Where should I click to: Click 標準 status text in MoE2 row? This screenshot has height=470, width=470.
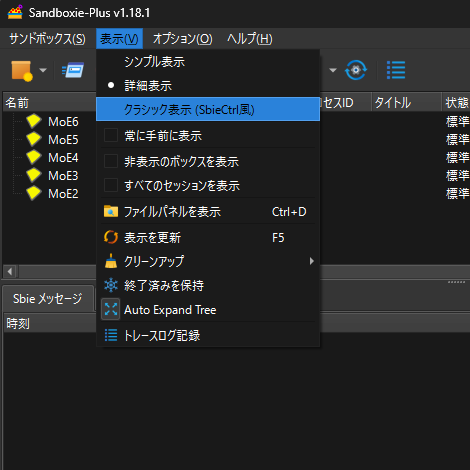point(458,193)
